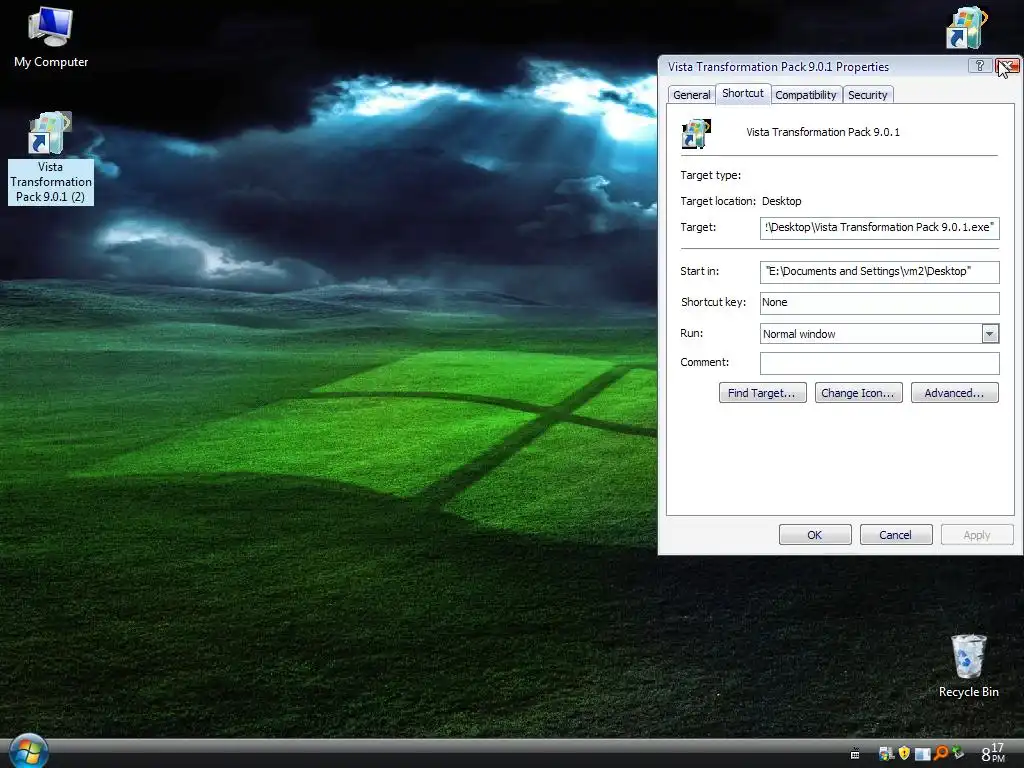Click the greyed Apply button
This screenshot has height=768, width=1024.
pyautogui.click(x=977, y=535)
